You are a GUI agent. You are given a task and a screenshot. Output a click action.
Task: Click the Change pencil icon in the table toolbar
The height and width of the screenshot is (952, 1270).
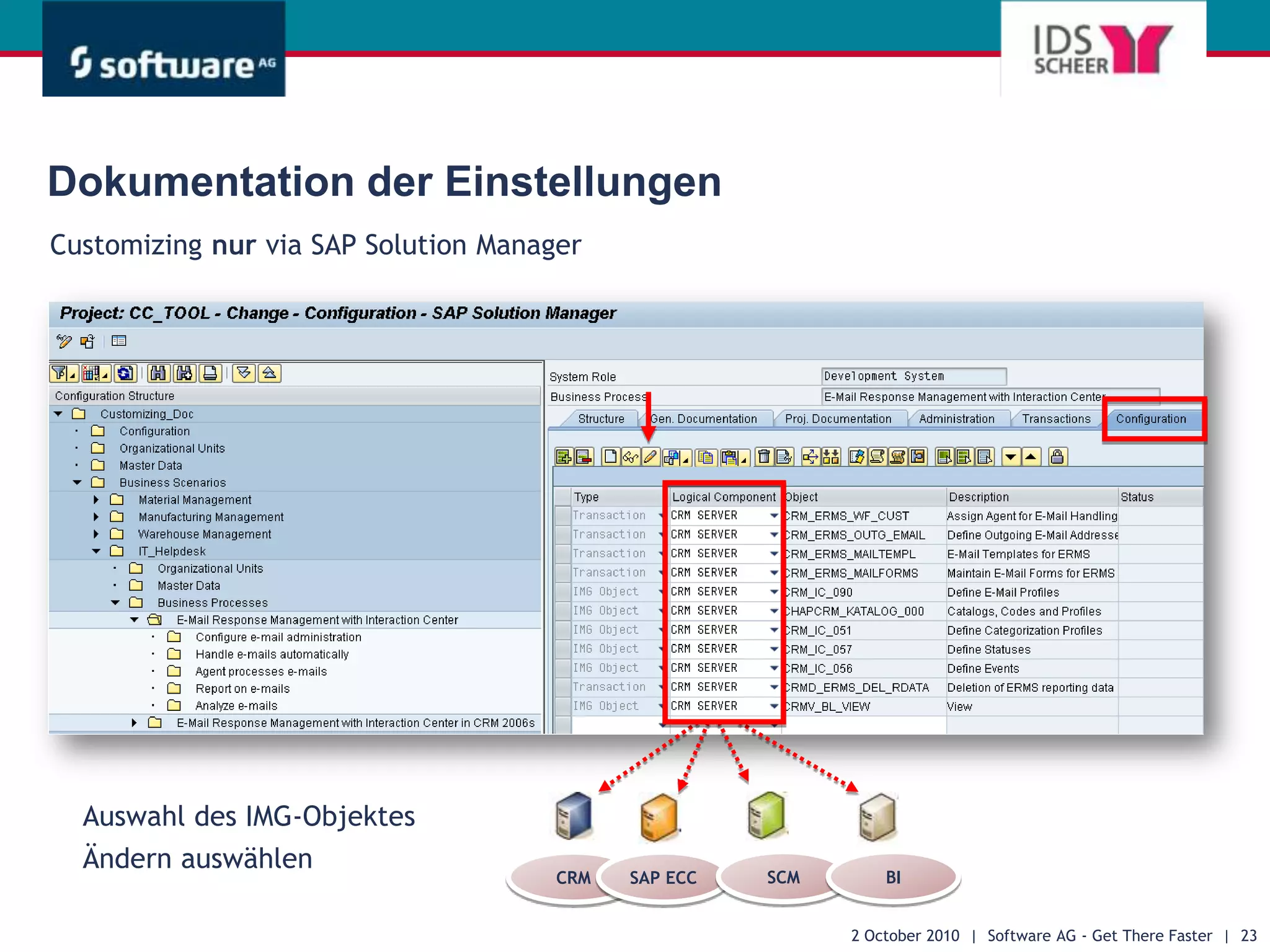point(650,457)
